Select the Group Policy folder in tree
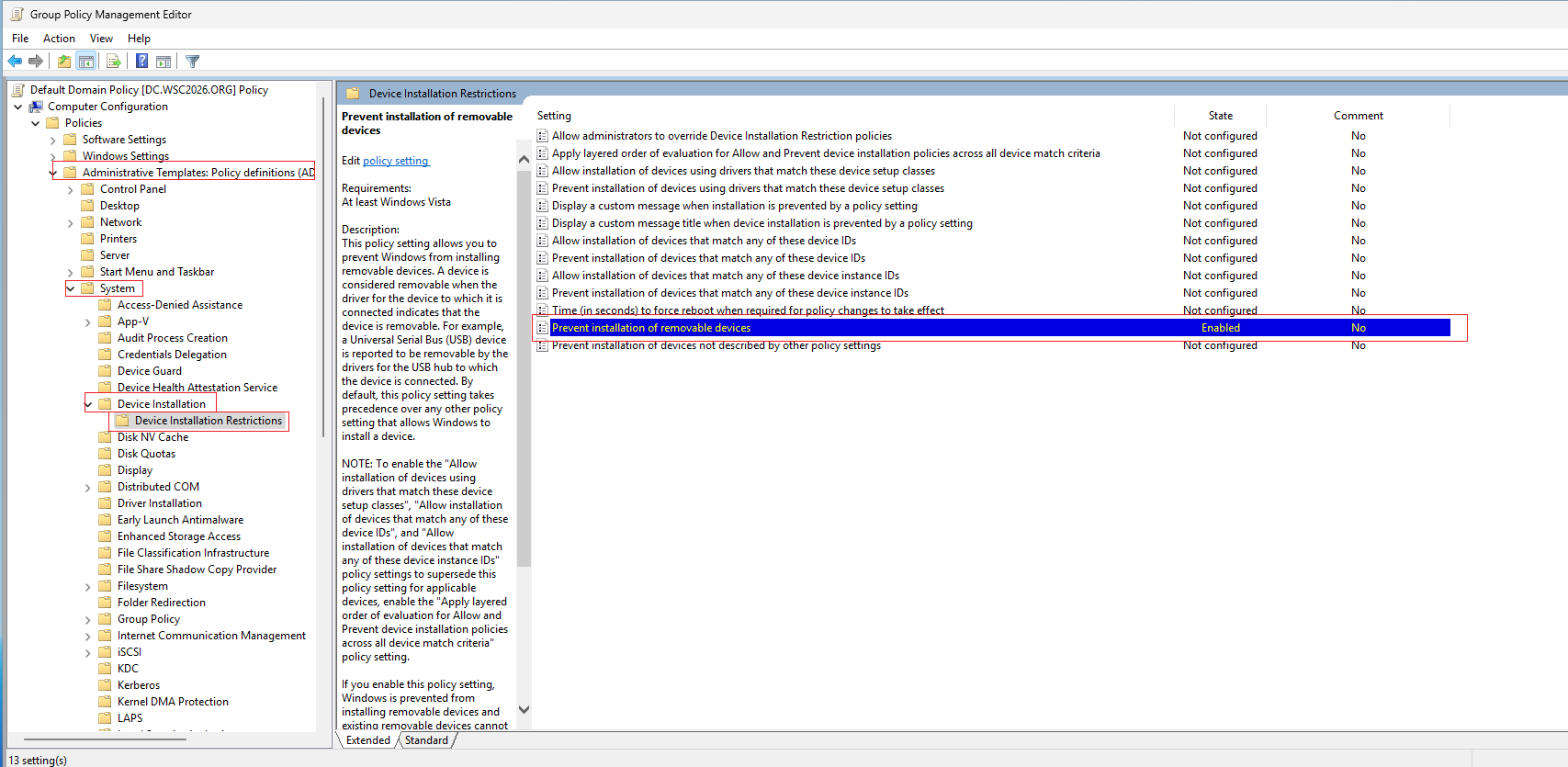 [149, 619]
